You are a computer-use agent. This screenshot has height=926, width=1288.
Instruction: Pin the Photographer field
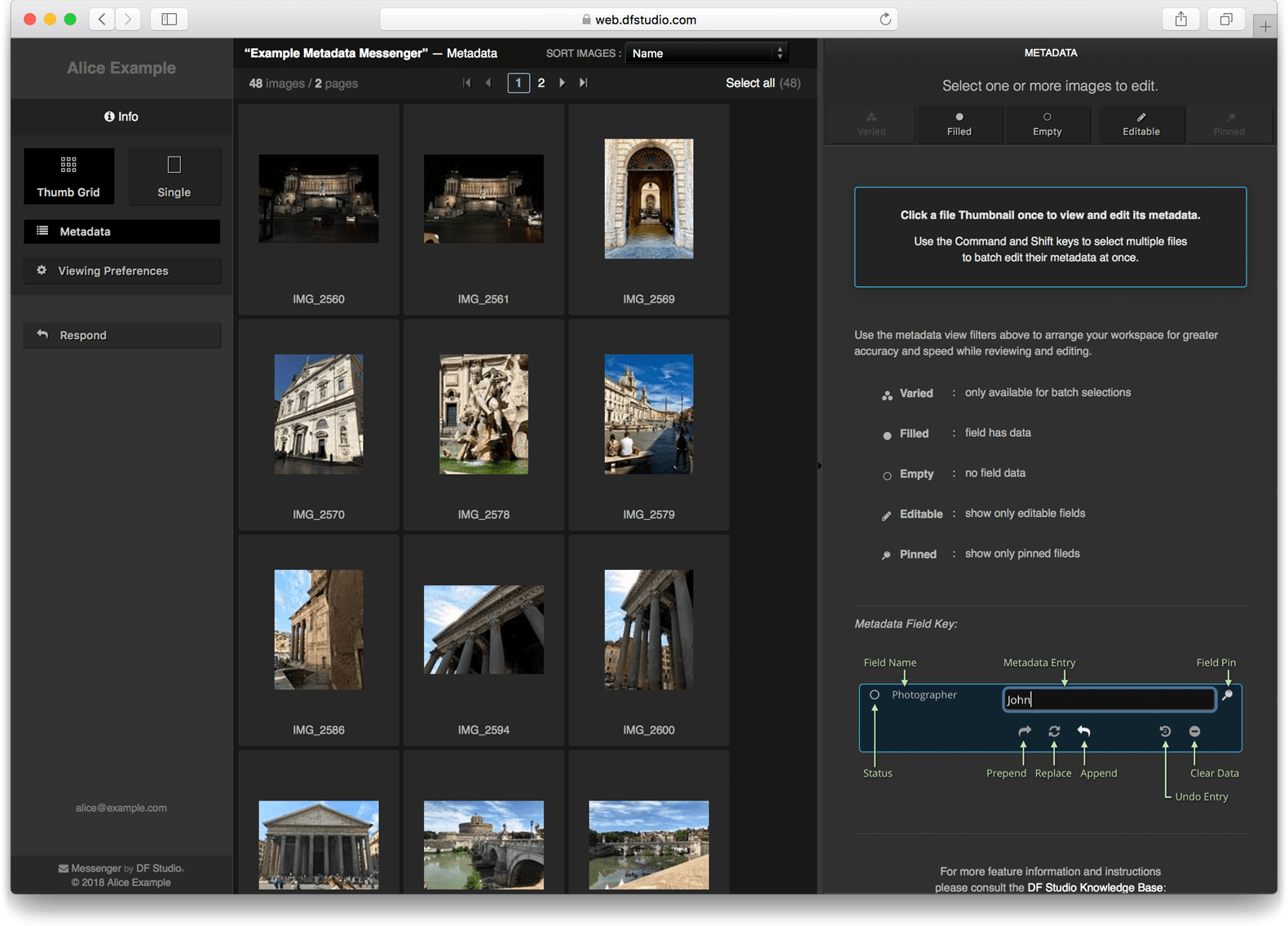1227,695
